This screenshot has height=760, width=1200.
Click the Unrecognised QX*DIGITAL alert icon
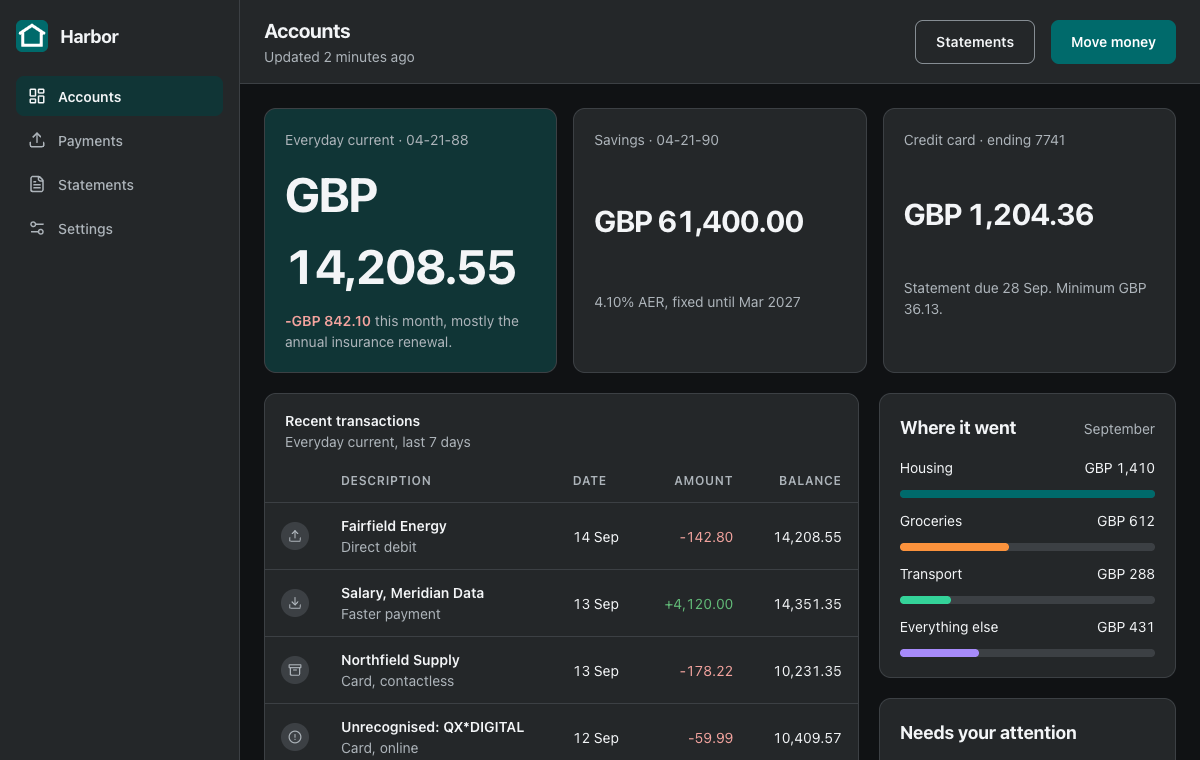[295, 737]
